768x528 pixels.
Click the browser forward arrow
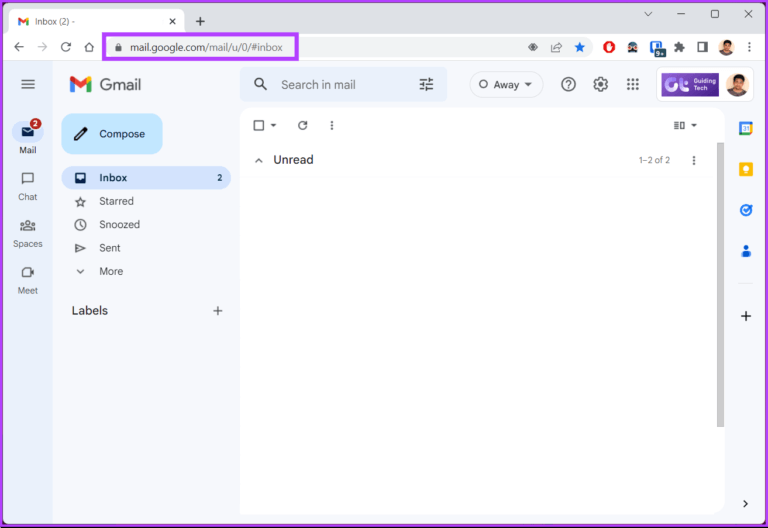[43, 47]
